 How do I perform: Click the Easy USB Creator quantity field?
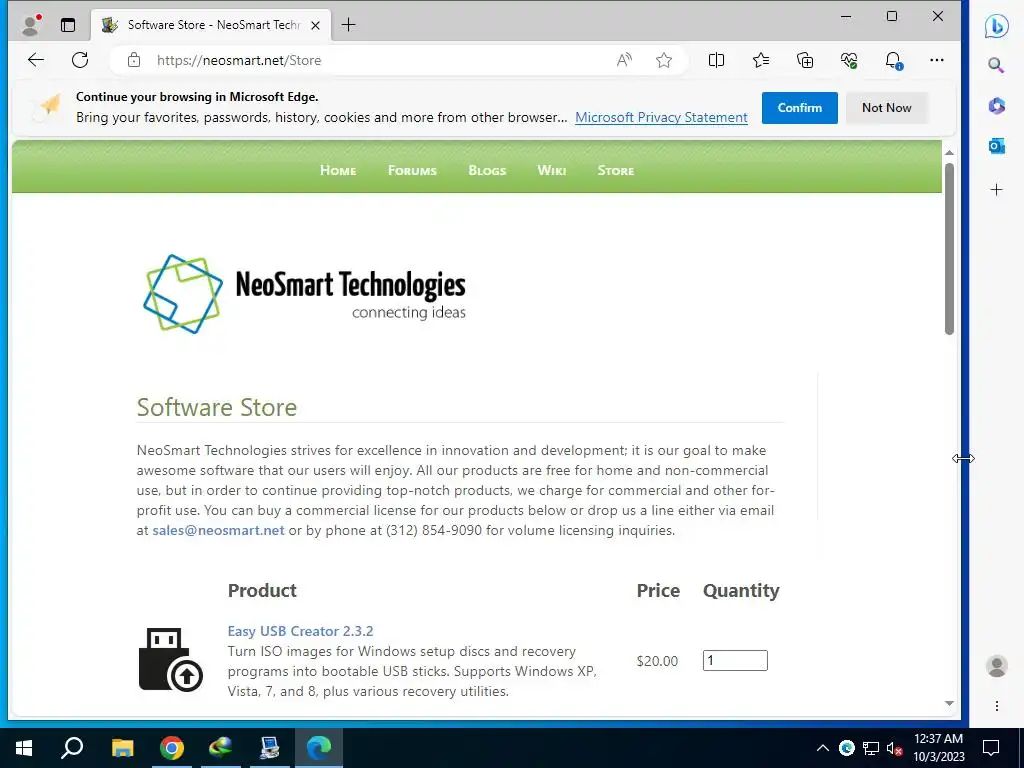tap(735, 660)
